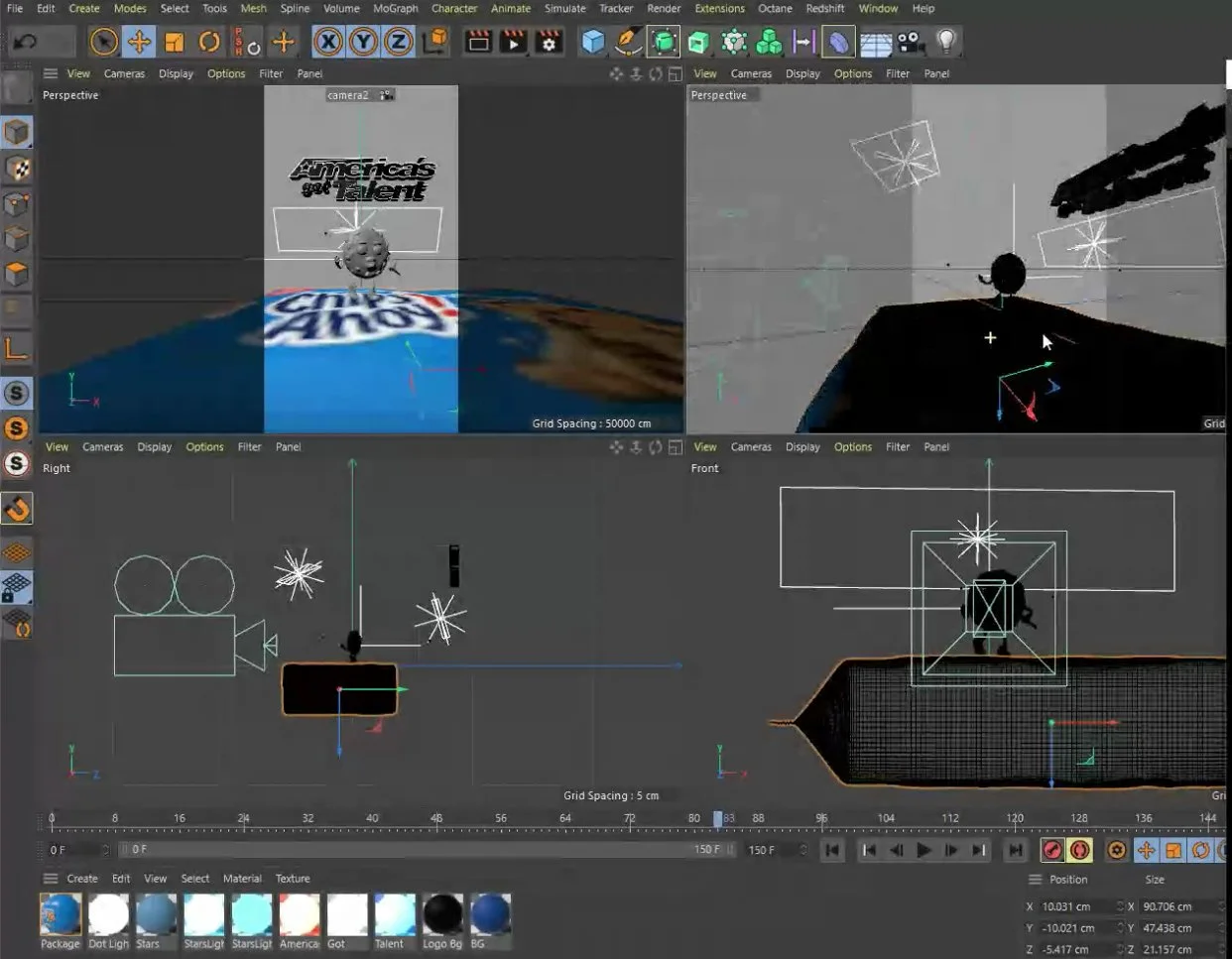Select the Logo Bg black material

[x=442, y=914]
